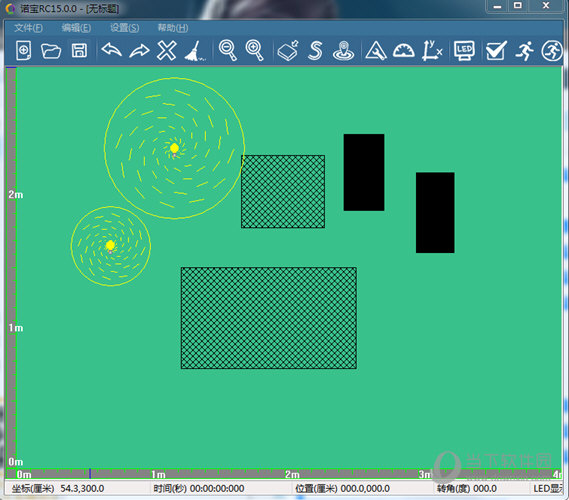
Task: Click the 1m mark on horizontal ruler
Action: tap(158, 475)
